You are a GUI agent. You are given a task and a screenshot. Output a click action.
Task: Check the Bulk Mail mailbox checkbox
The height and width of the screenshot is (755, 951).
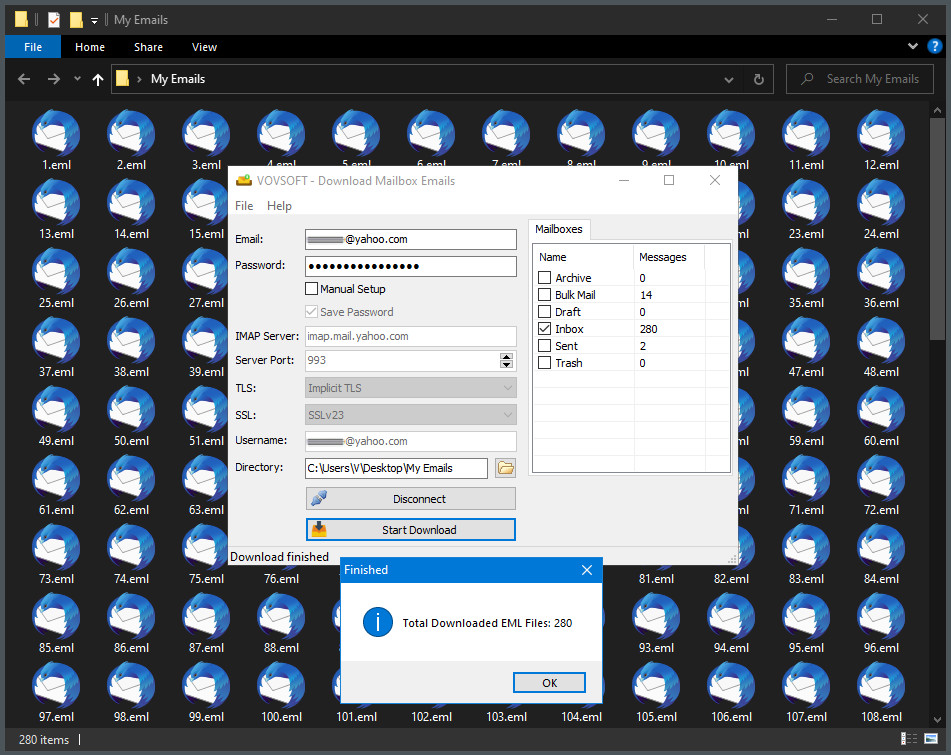[x=545, y=295]
